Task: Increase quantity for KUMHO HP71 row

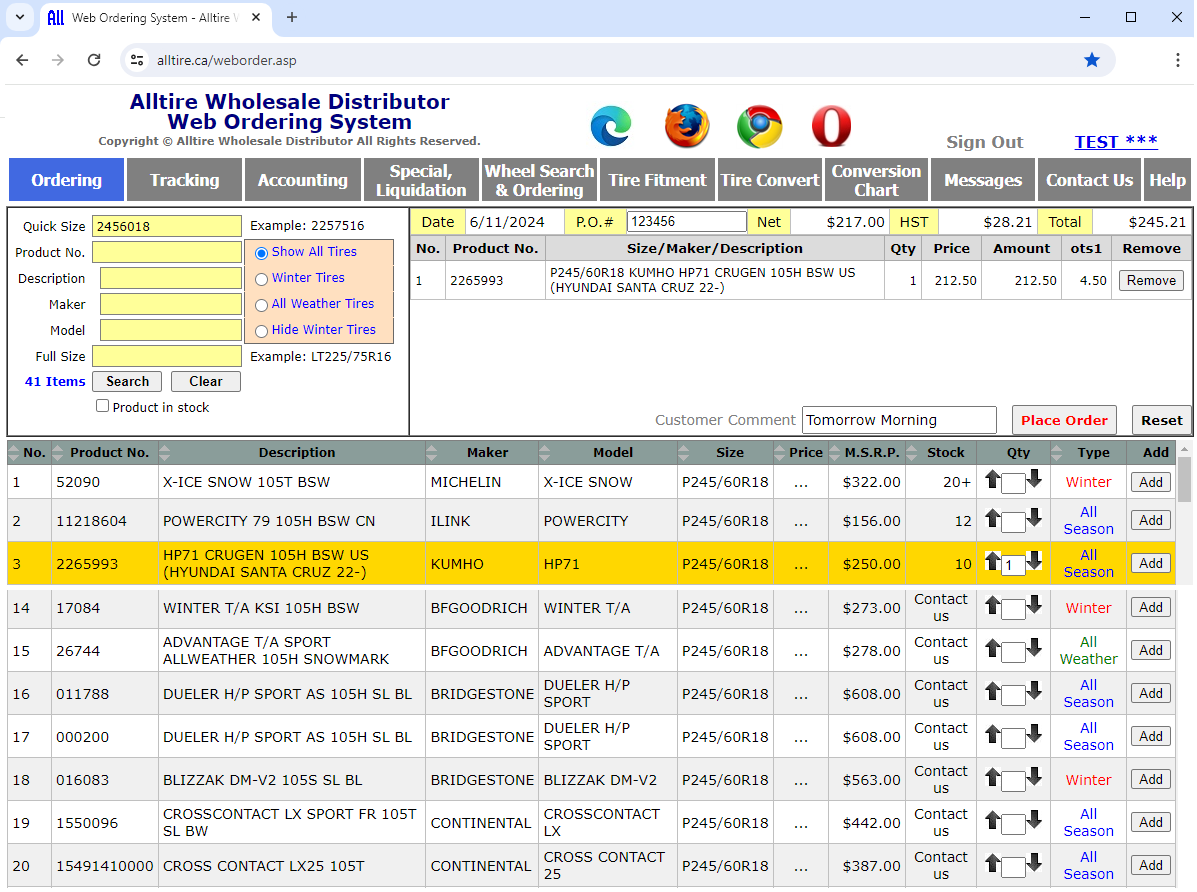Action: click(x=992, y=561)
